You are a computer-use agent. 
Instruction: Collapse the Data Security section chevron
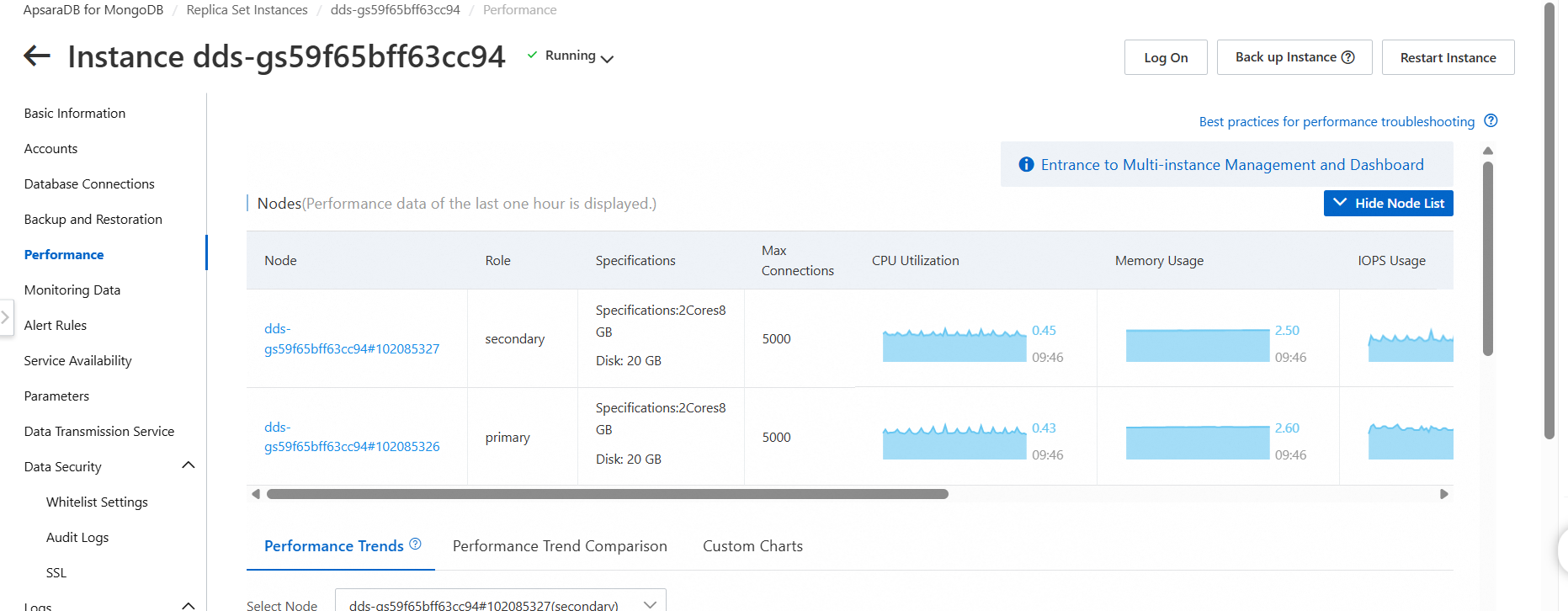[x=189, y=465]
